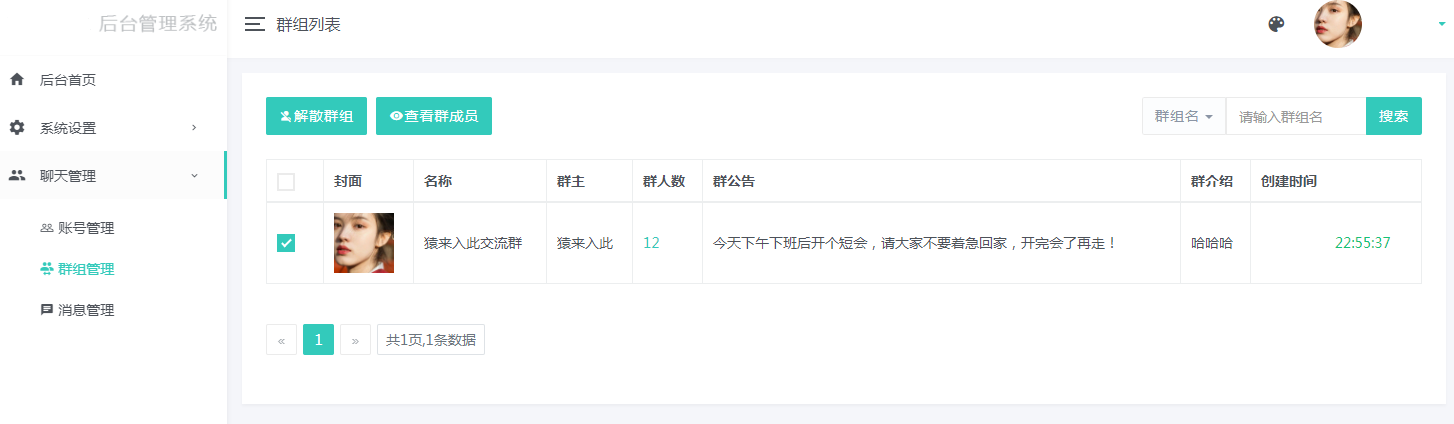
Task: Click the people icon for 聊天管理
Action: pos(17,176)
